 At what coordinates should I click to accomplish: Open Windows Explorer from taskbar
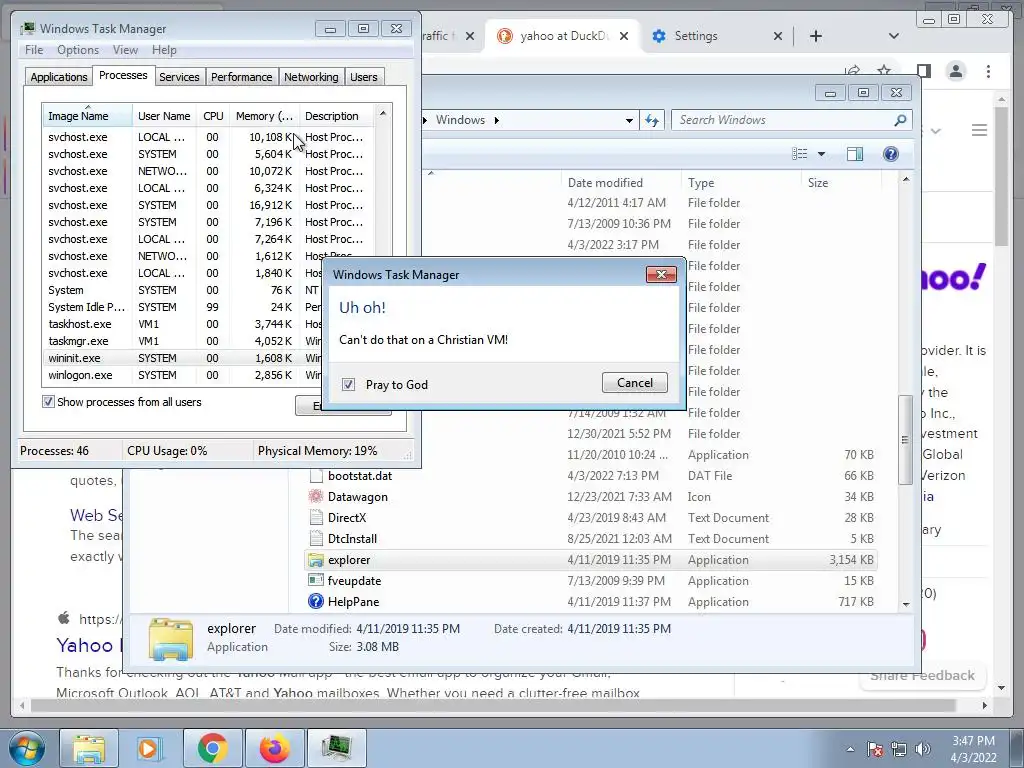(89, 748)
